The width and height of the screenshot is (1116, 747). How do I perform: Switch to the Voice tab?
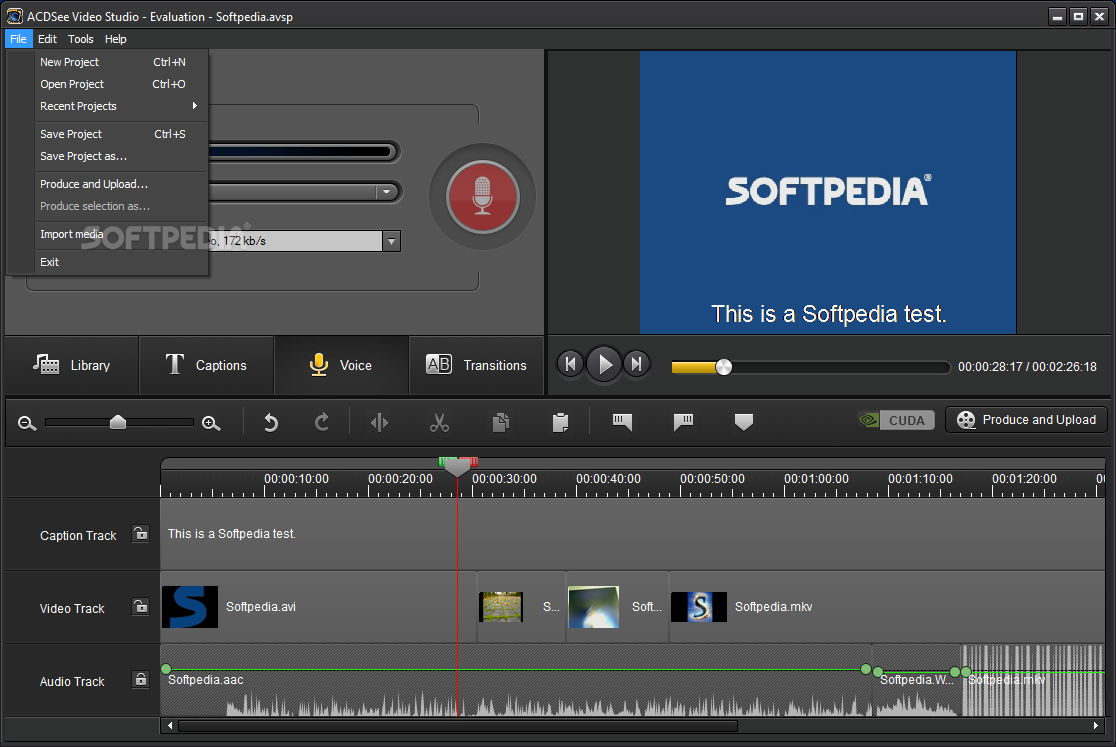(x=341, y=365)
